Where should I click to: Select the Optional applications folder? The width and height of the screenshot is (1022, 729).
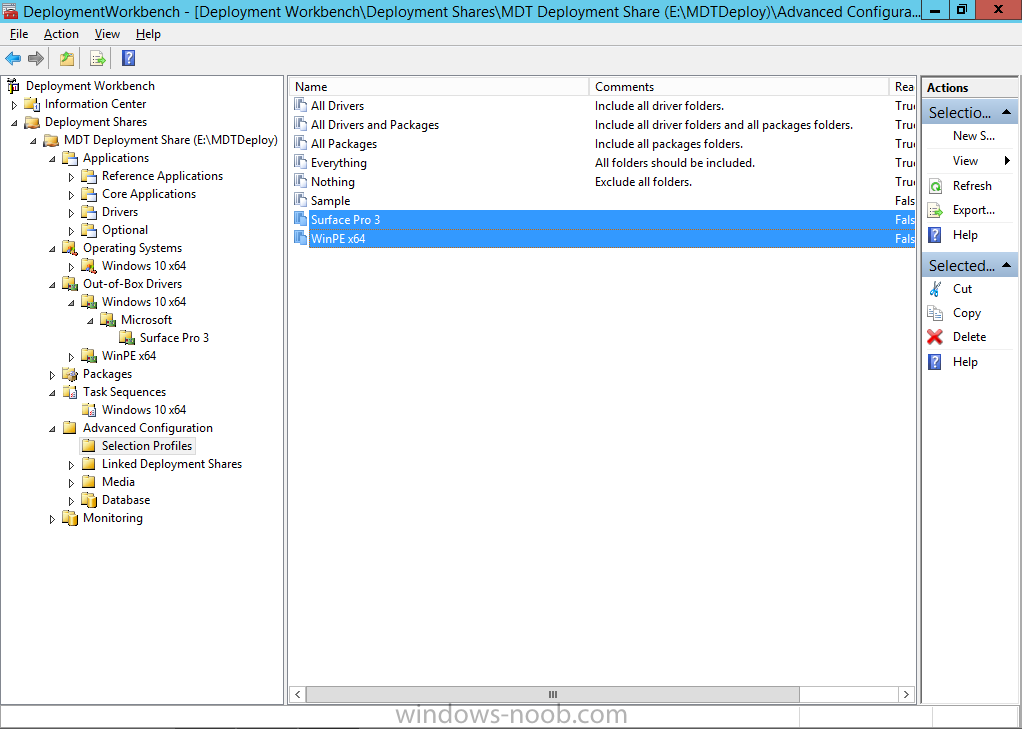[124, 230]
